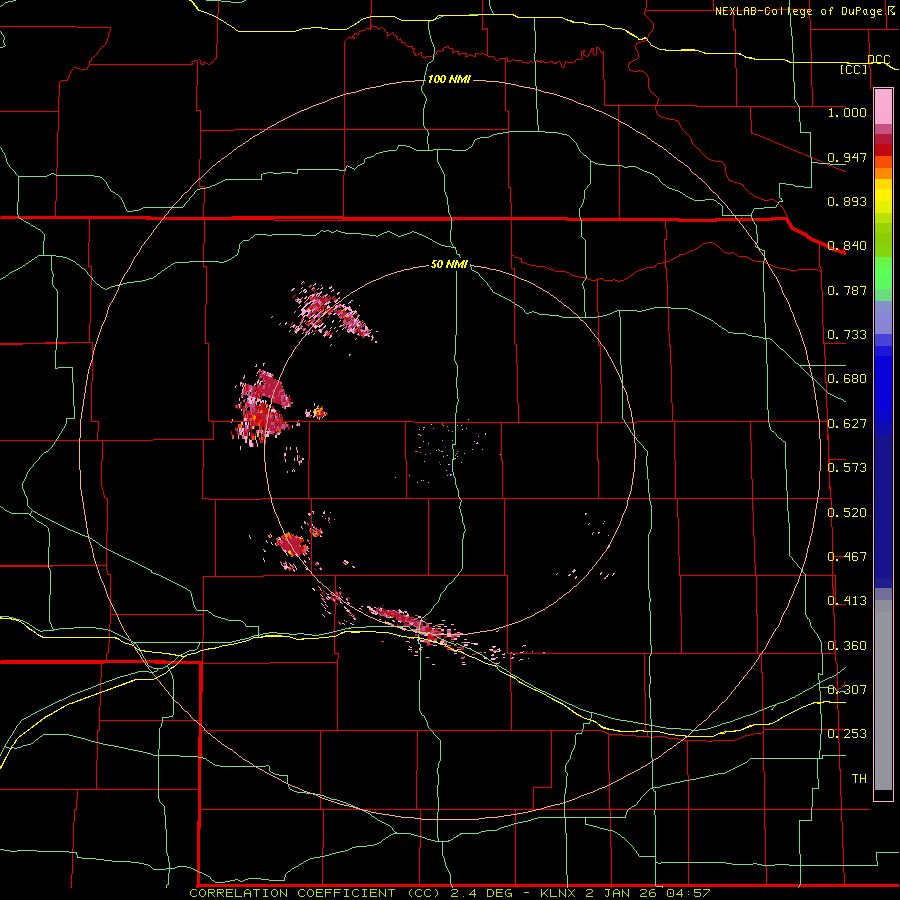Click the 0.840 color scale label
900x900 pixels.
click(847, 245)
